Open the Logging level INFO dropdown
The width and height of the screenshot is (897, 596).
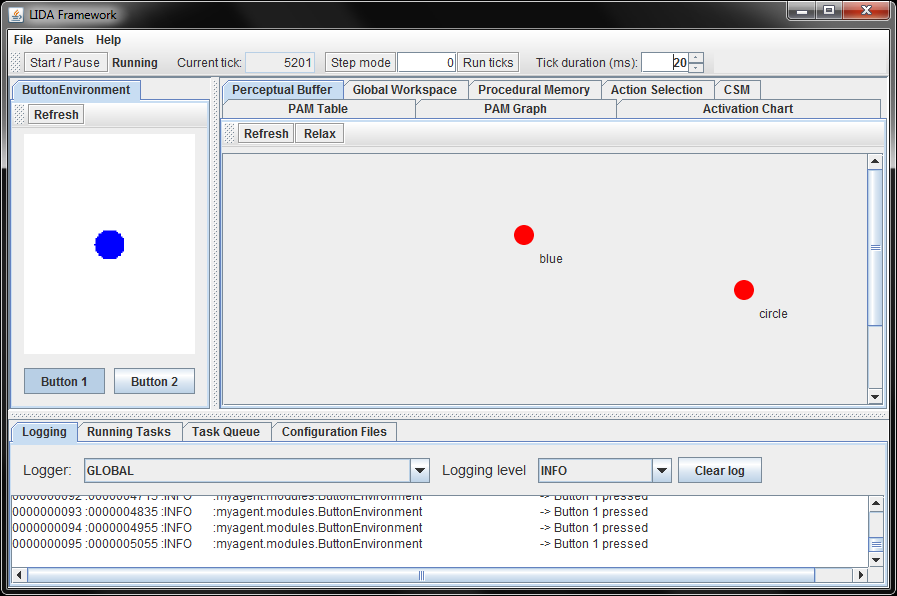pos(661,471)
